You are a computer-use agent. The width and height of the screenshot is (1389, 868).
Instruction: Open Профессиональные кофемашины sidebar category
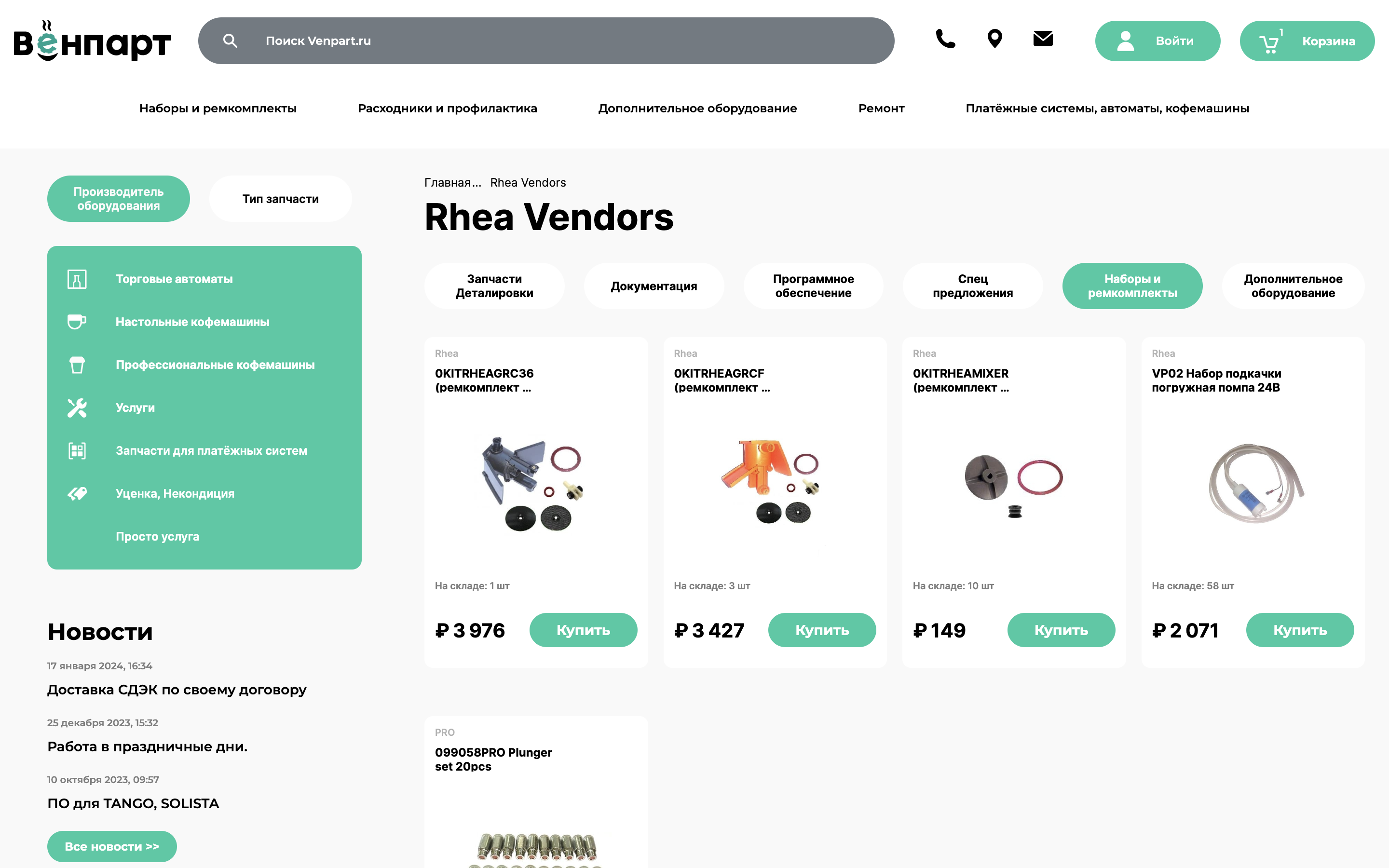pyautogui.click(x=215, y=365)
